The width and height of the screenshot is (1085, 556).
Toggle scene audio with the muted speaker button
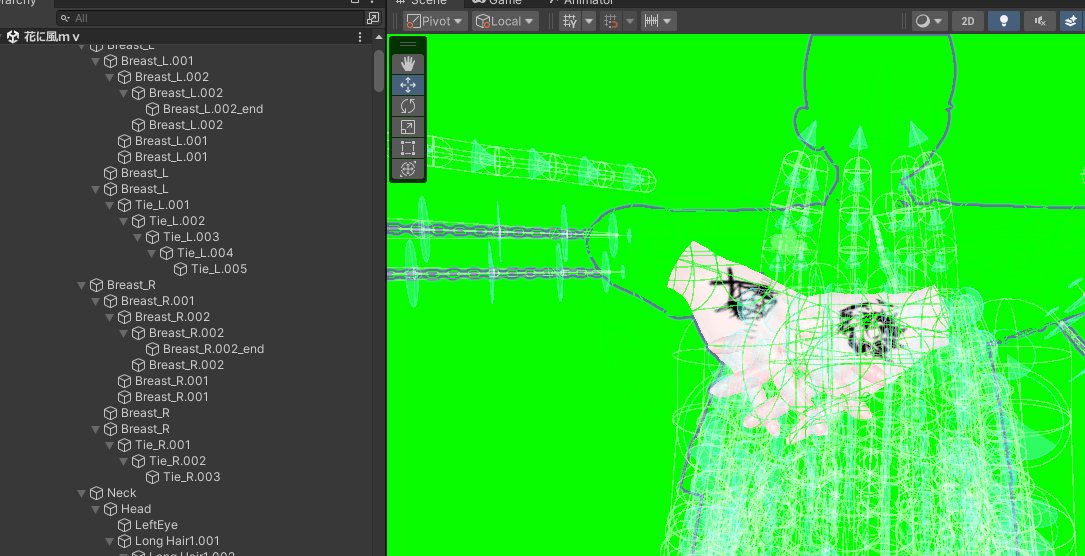click(x=1040, y=21)
